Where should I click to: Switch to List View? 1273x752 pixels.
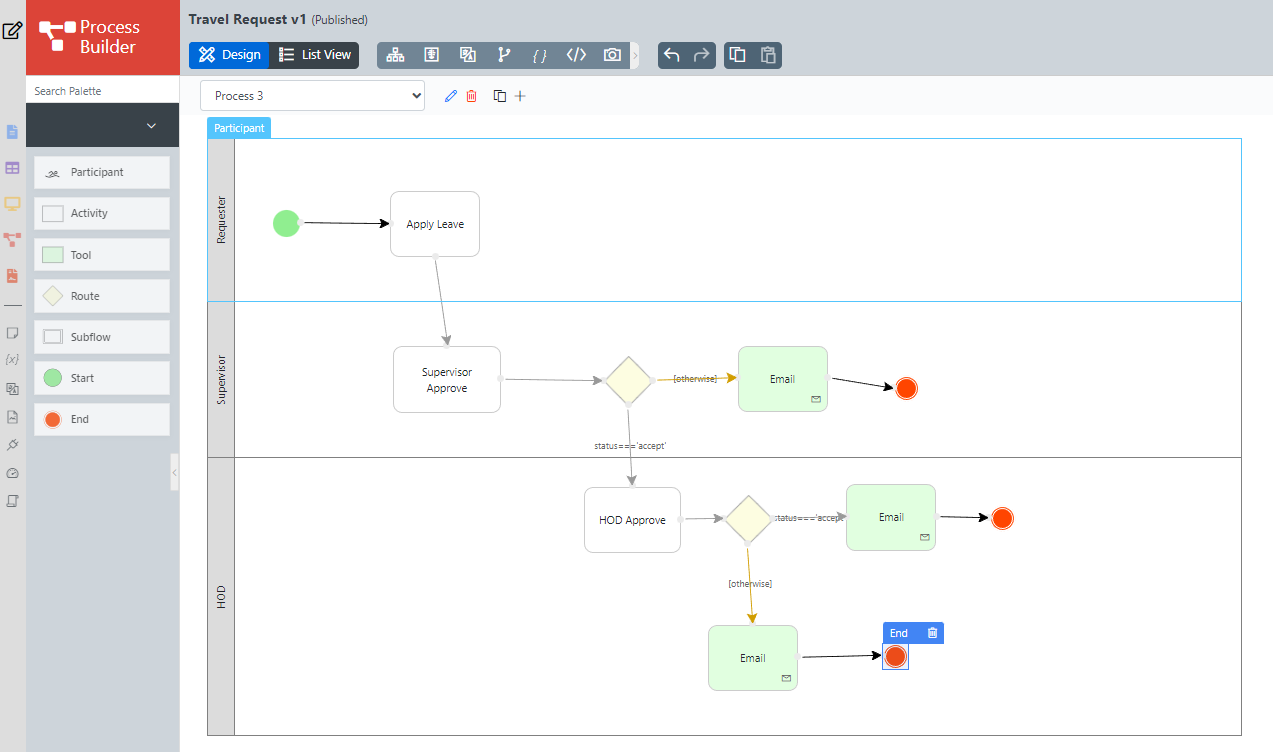click(x=316, y=55)
